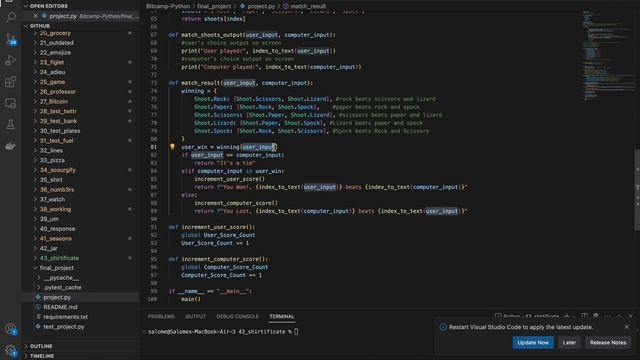The height and width of the screenshot is (360, 640).
Task: Select the 30_test_plates folder
Action: [x=60, y=131]
